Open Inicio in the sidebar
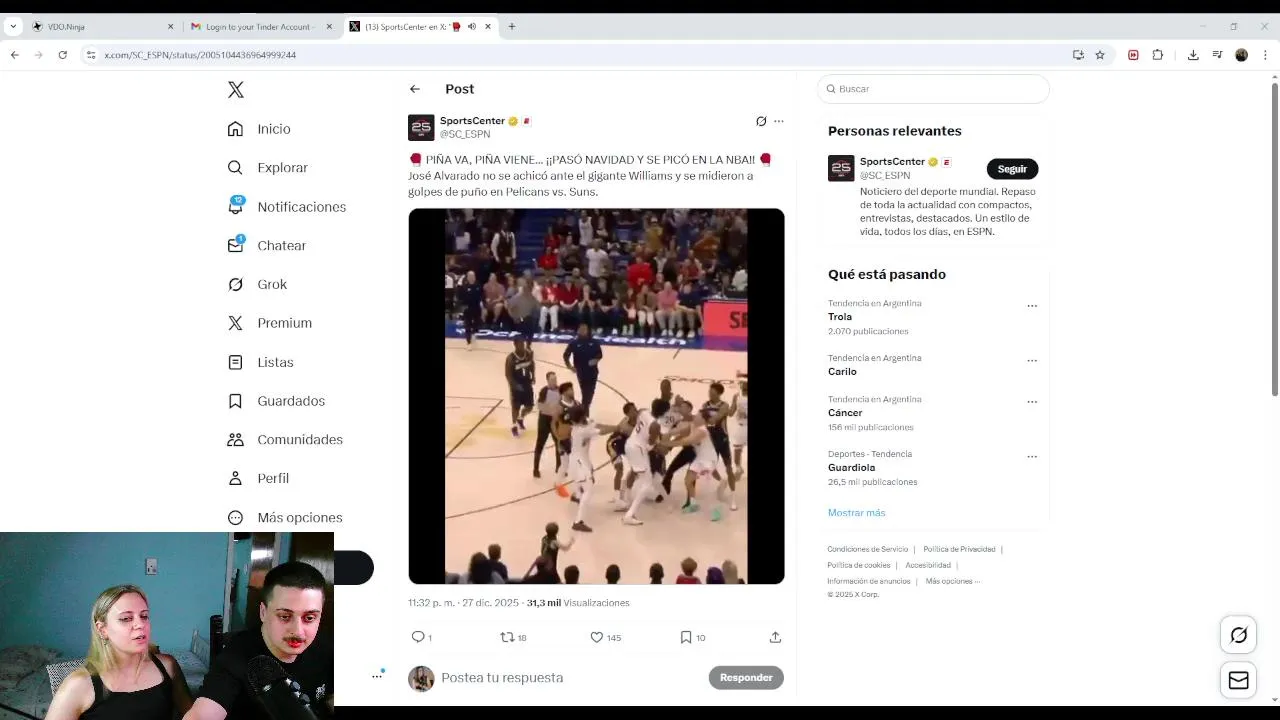This screenshot has width=1280, height=720. click(x=259, y=129)
